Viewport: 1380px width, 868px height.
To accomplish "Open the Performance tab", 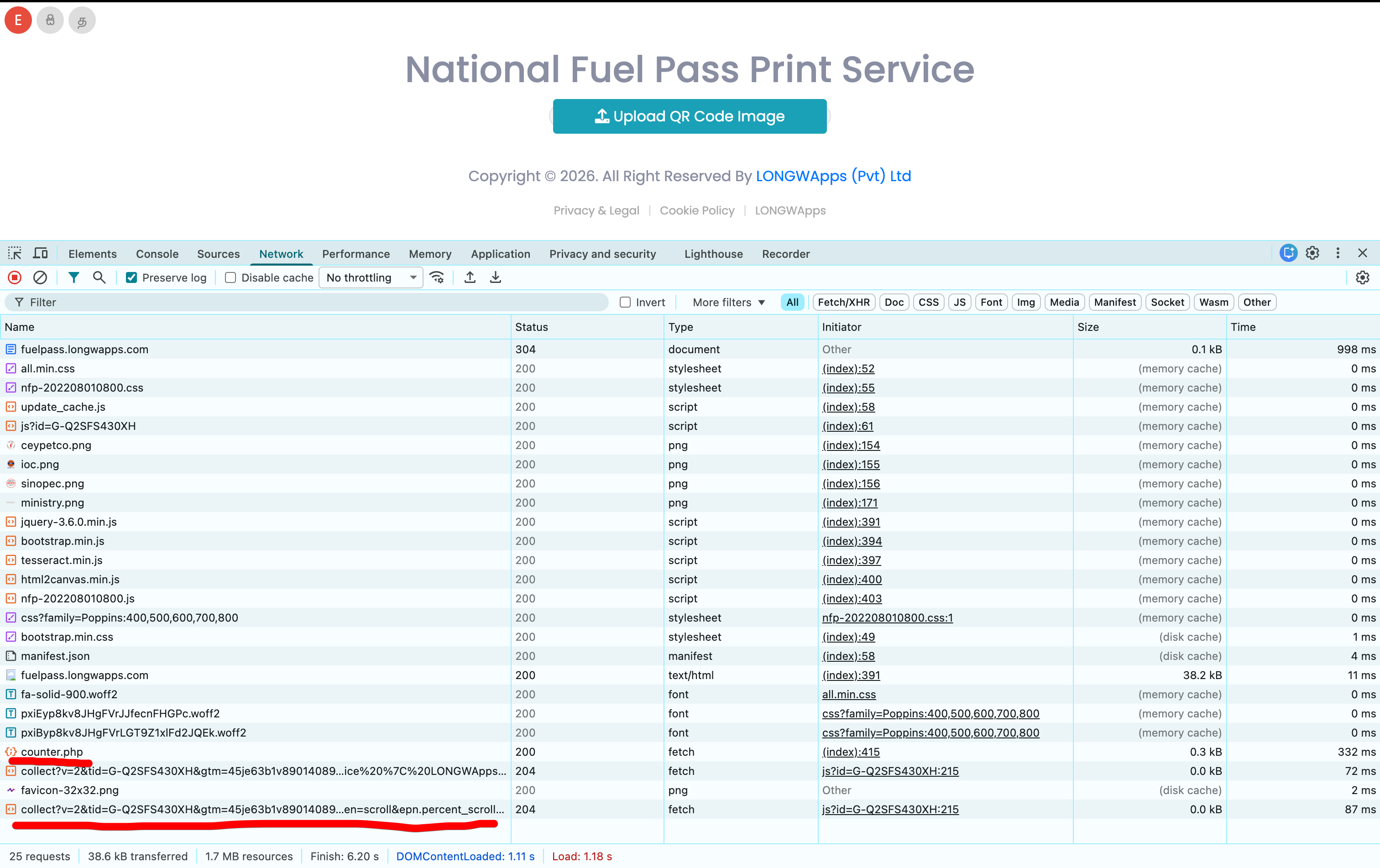I will click(x=356, y=254).
